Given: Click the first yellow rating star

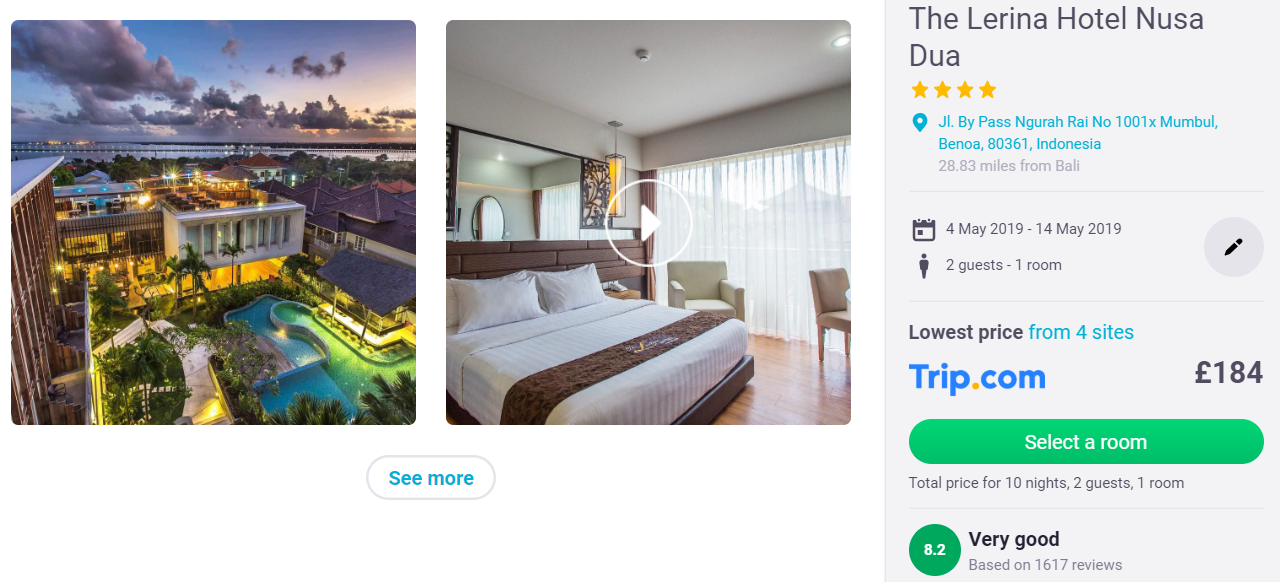Looking at the screenshot, I should (x=920, y=90).
